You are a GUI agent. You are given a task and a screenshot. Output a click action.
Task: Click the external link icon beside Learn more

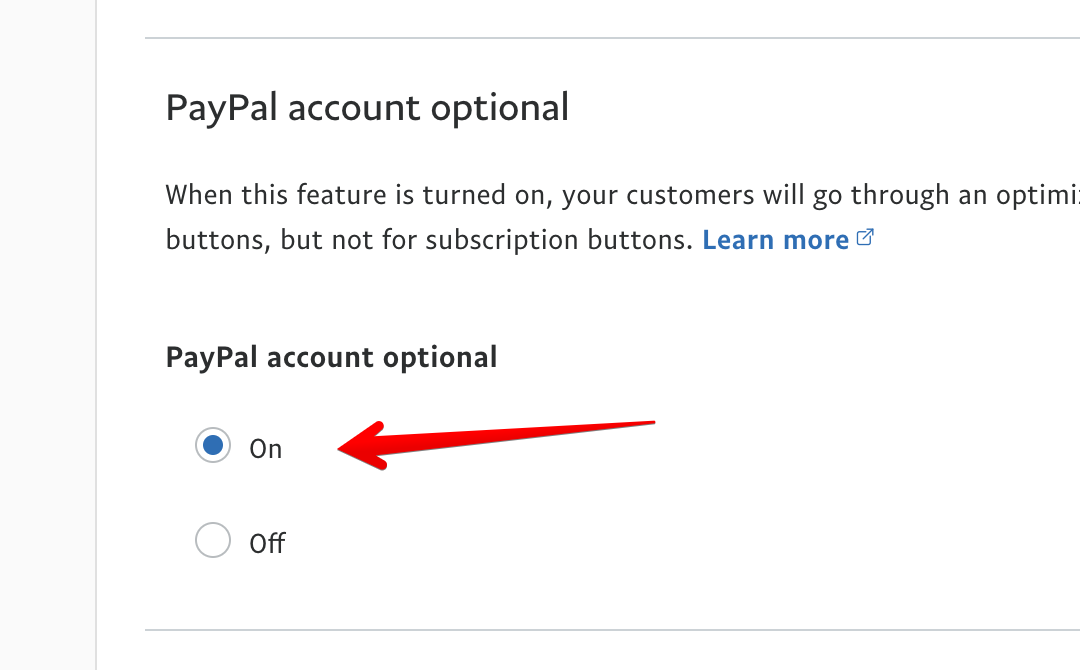[866, 239]
